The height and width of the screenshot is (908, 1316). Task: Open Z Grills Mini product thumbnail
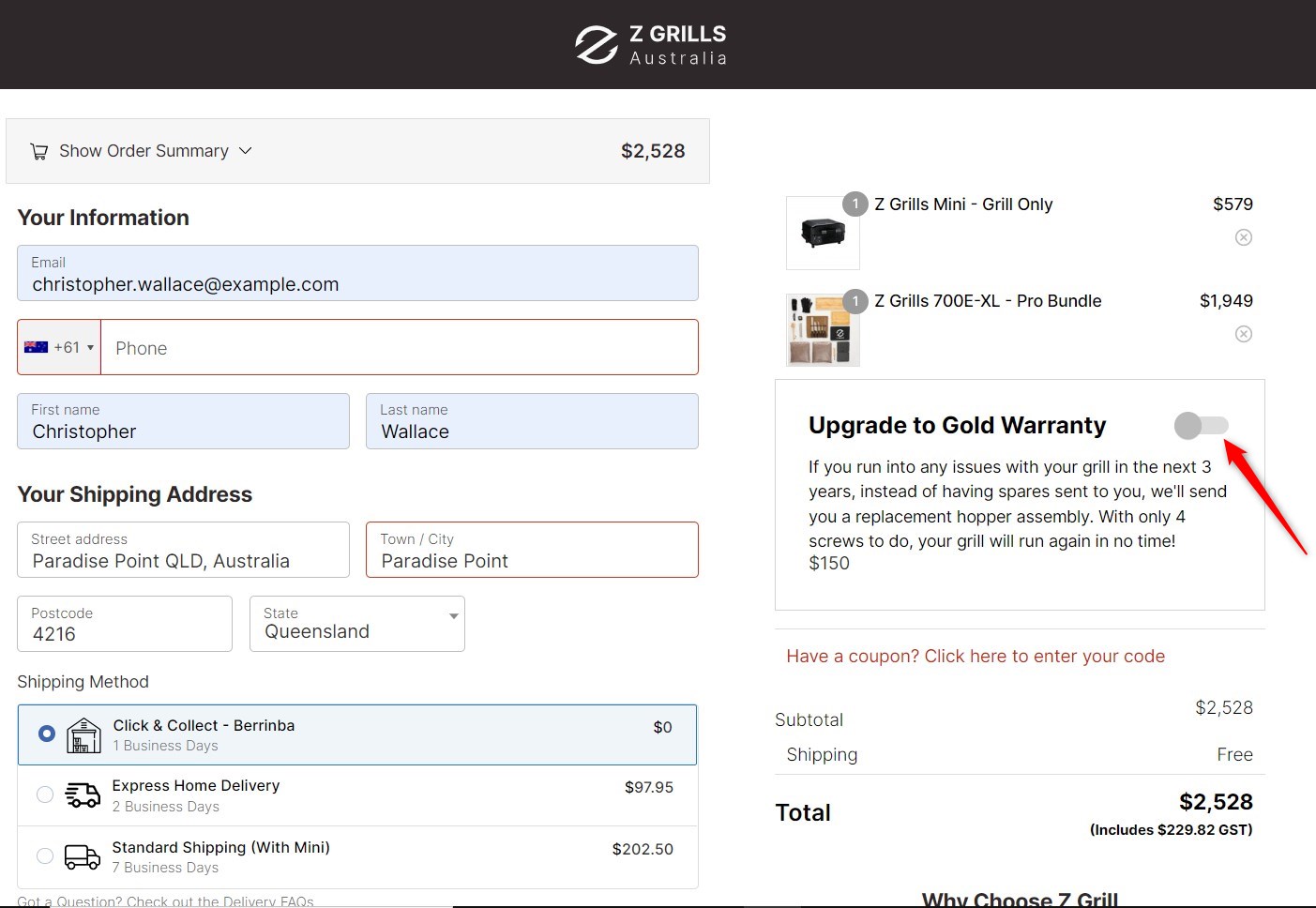point(823,233)
